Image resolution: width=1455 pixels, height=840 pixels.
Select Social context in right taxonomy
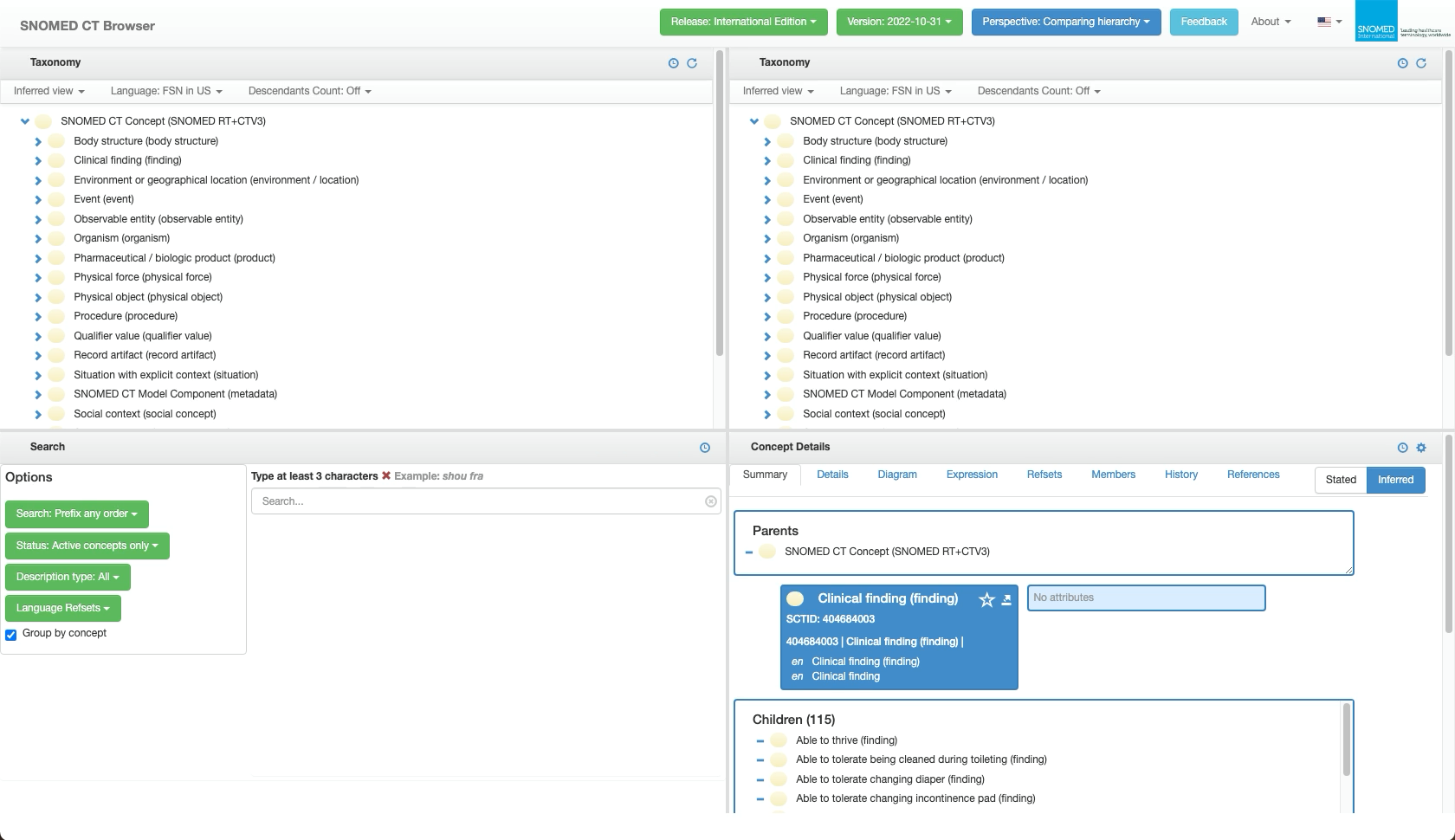click(874, 414)
